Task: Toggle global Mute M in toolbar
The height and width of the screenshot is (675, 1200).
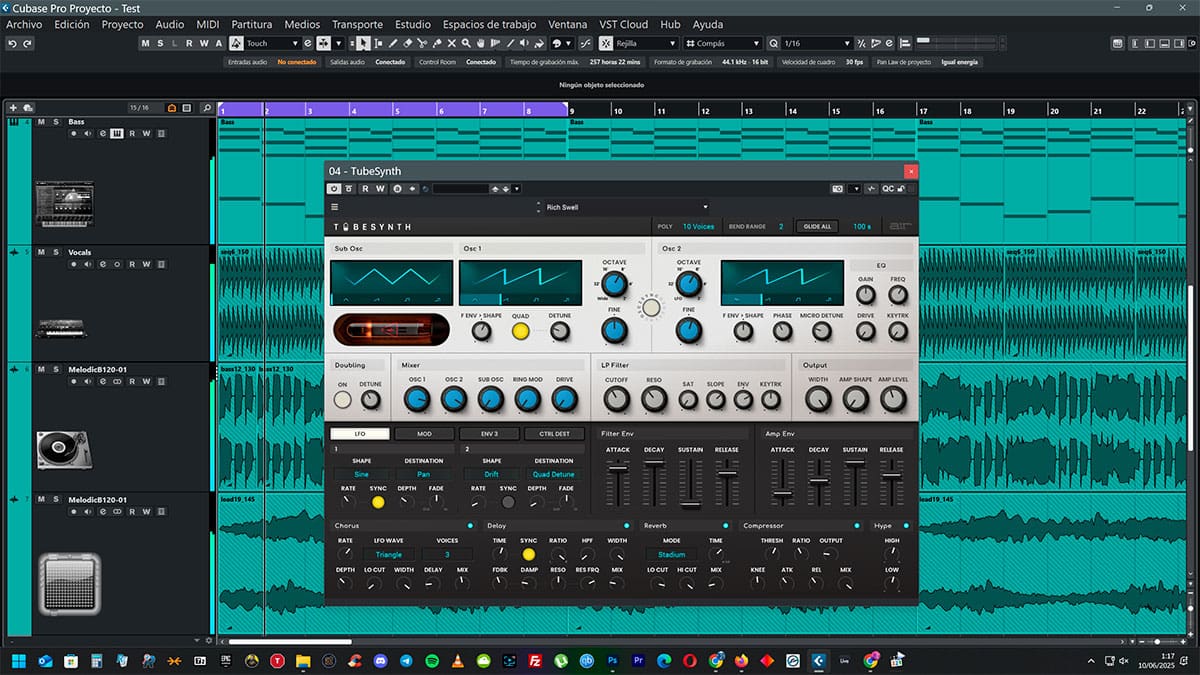Action: point(145,44)
